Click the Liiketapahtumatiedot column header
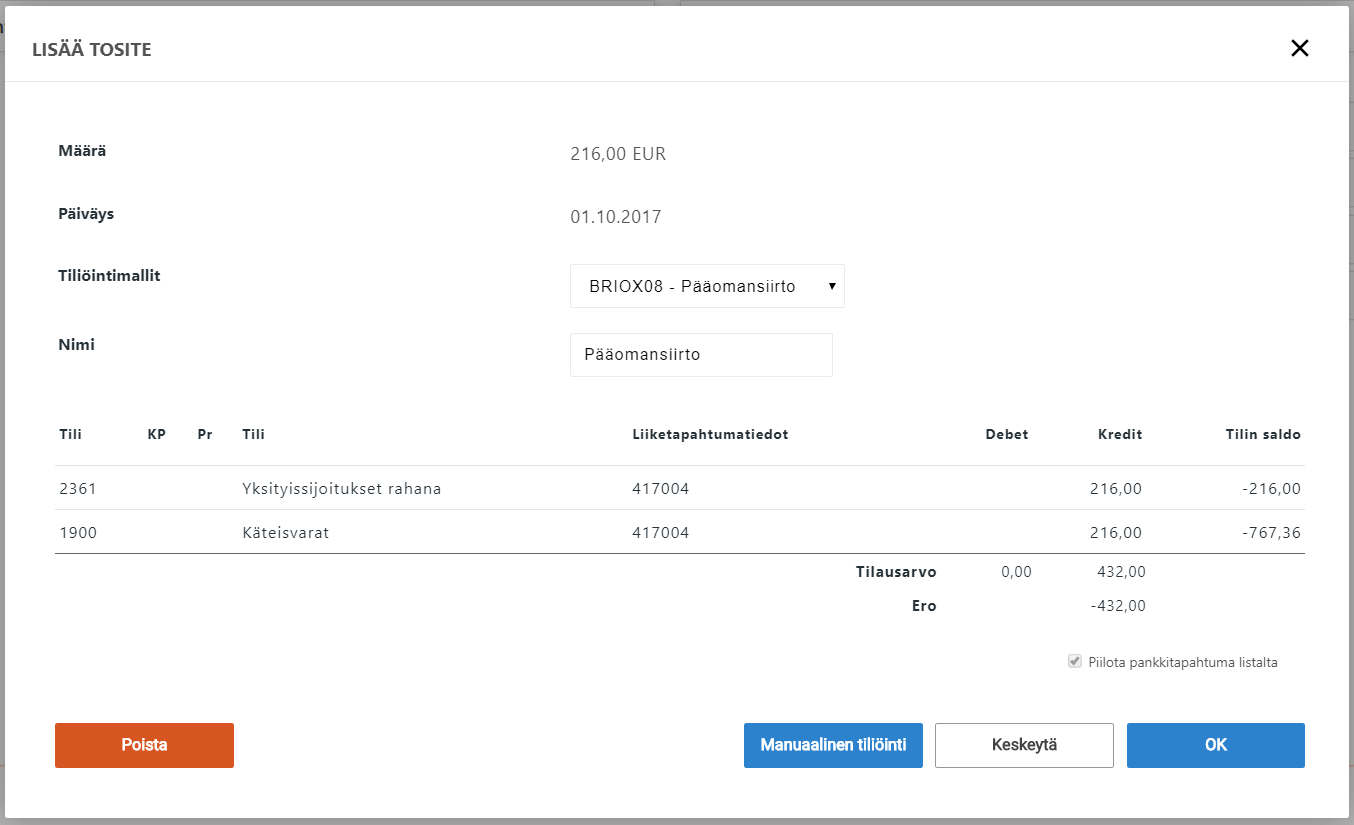The height and width of the screenshot is (825, 1354). (x=710, y=435)
